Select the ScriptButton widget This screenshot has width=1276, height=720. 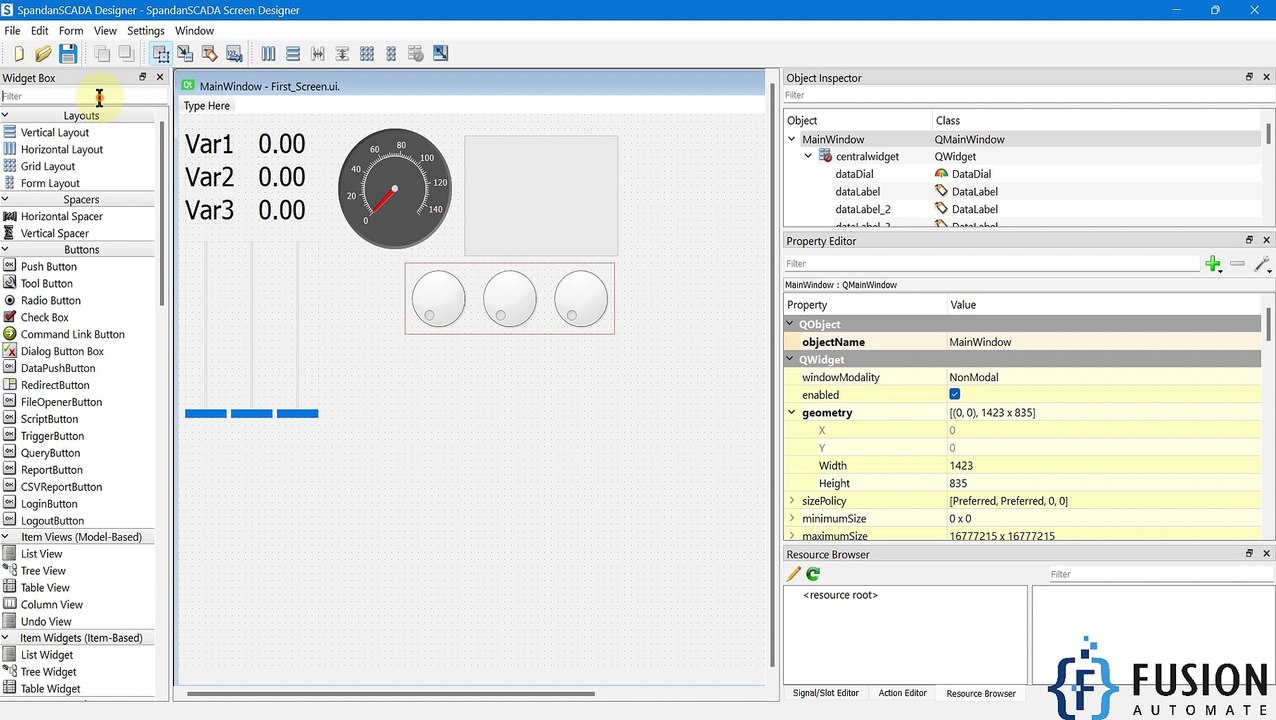49,419
